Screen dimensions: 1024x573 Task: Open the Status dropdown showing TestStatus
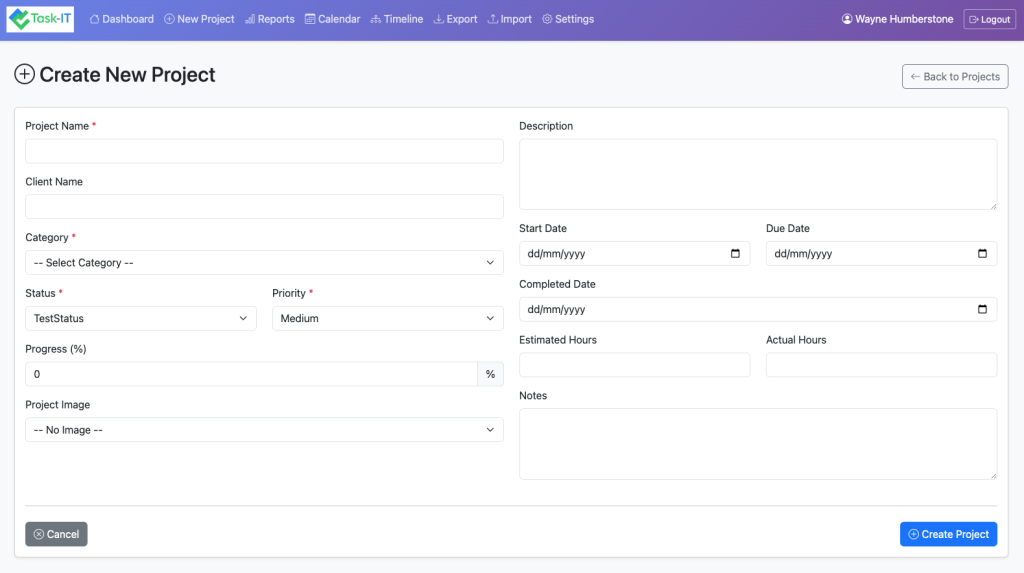click(x=140, y=319)
